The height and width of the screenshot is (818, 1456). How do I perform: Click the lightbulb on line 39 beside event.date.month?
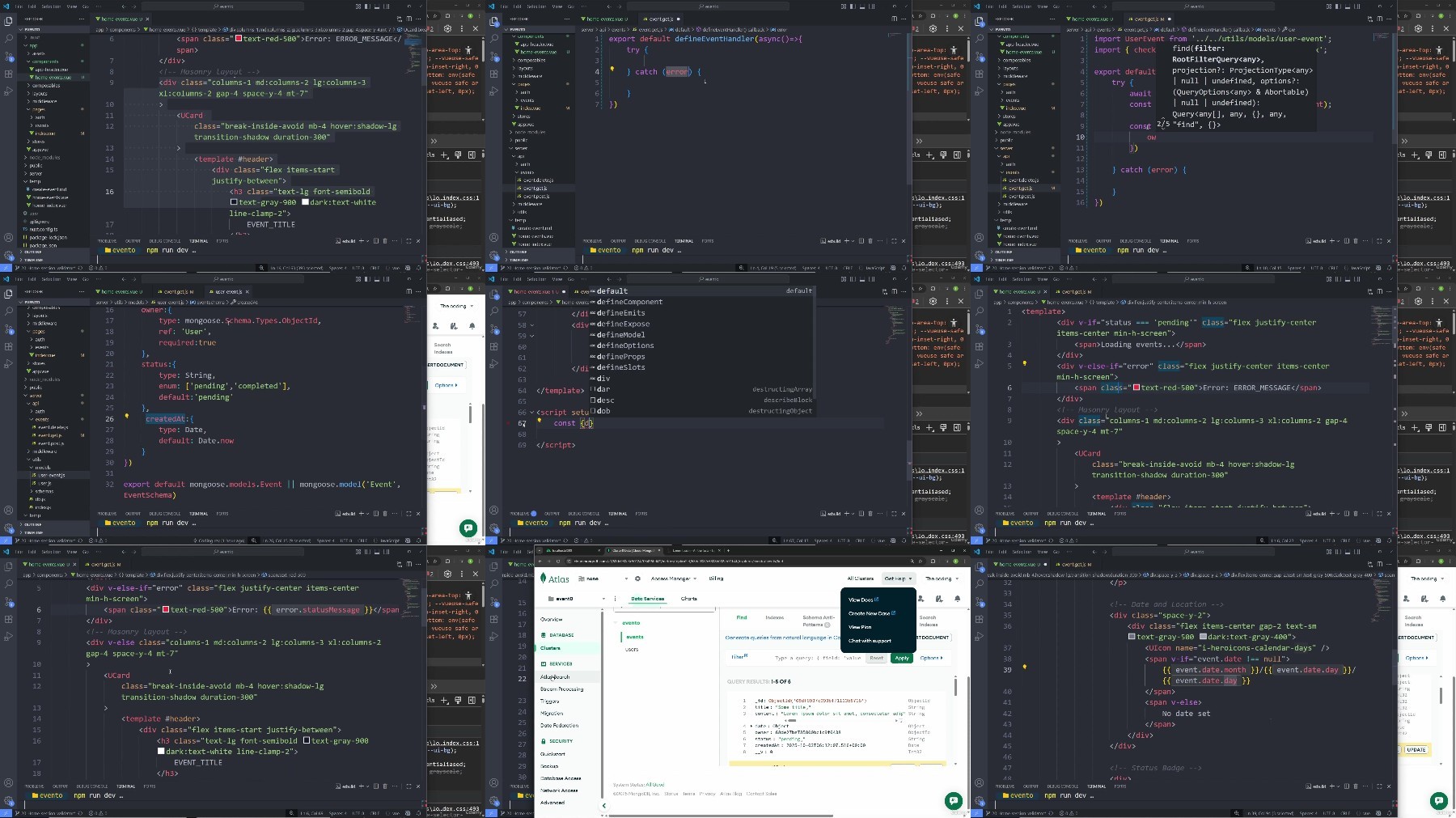click(1024, 667)
